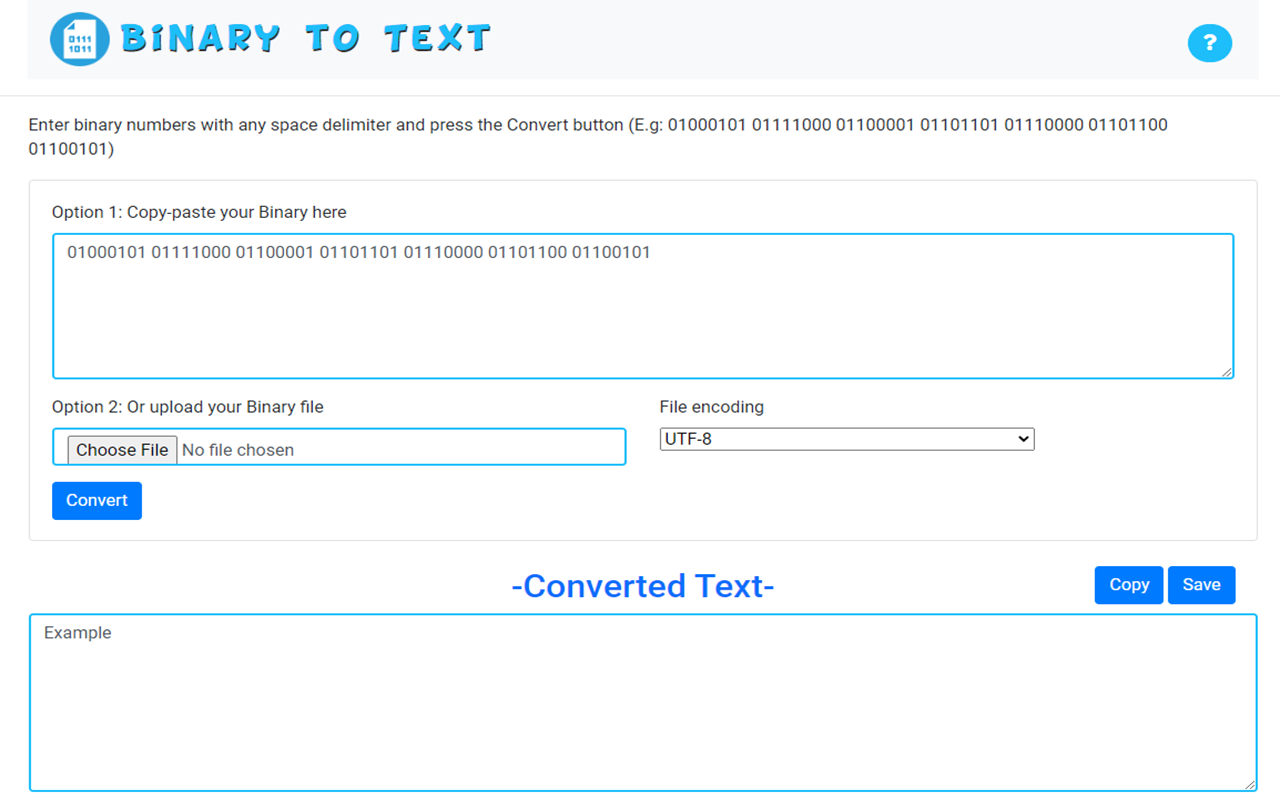Select the 'Option 1: Copy-paste your Binary here' label
This screenshot has height=800, width=1280.
199,212
